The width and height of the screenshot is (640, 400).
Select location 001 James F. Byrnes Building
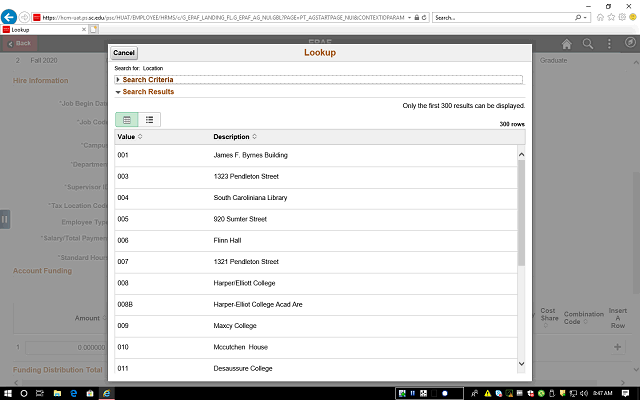click(x=316, y=155)
